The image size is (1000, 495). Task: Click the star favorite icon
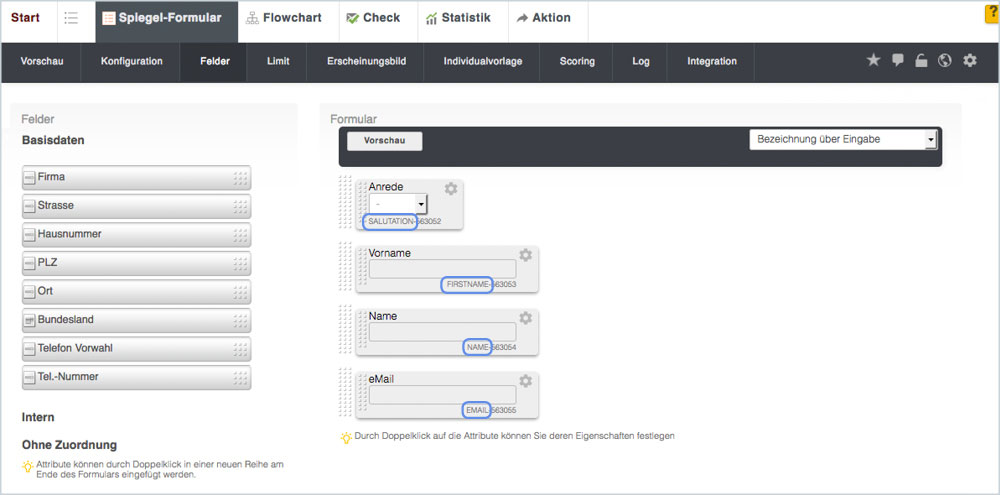(873, 61)
